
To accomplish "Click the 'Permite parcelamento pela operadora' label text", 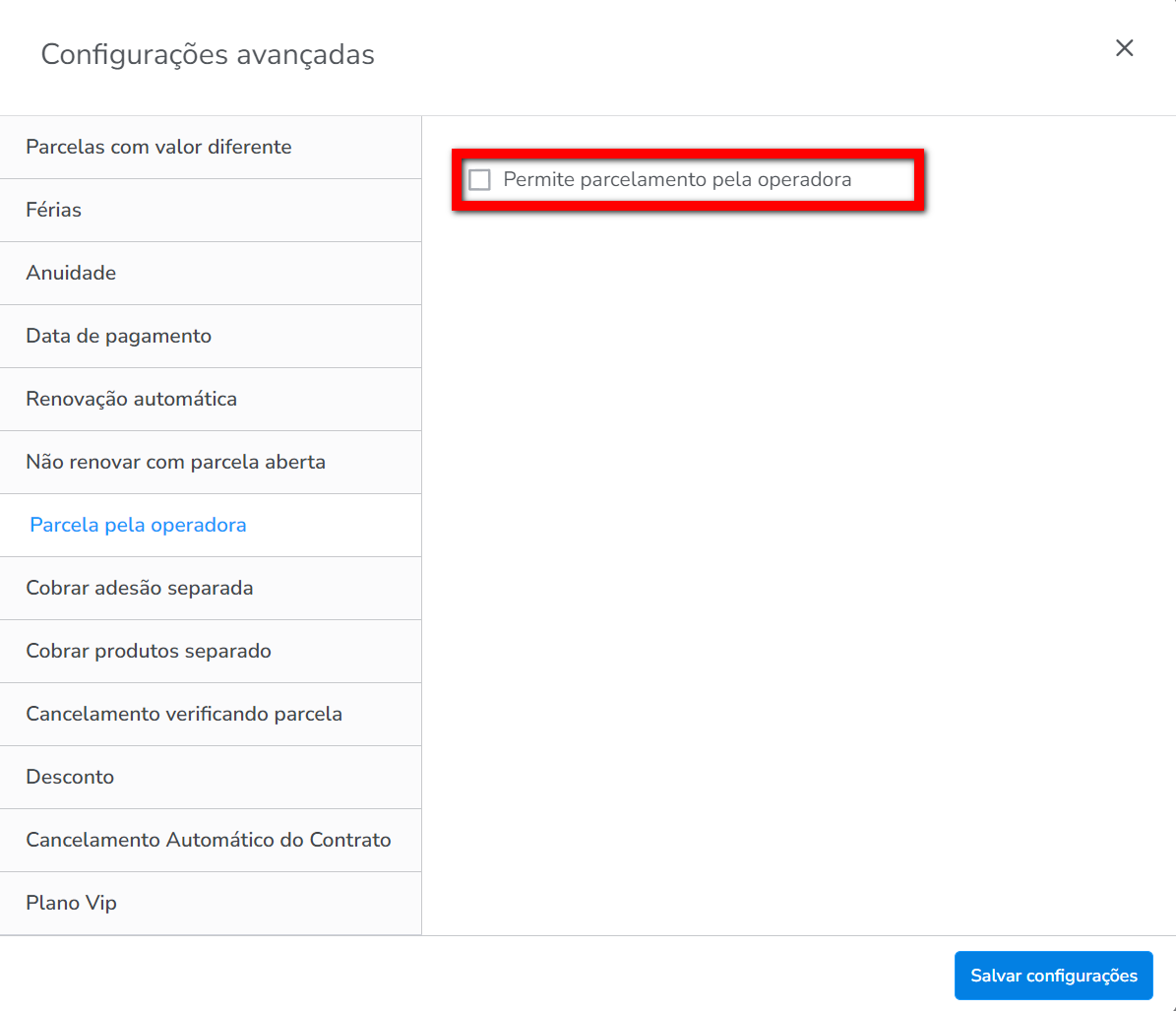I will pyautogui.click(x=676, y=180).
